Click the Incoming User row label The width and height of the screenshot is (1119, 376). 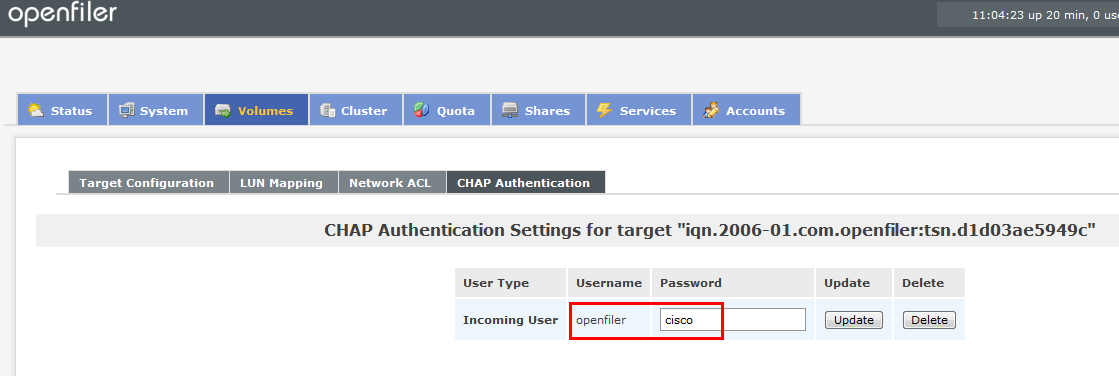click(510, 320)
